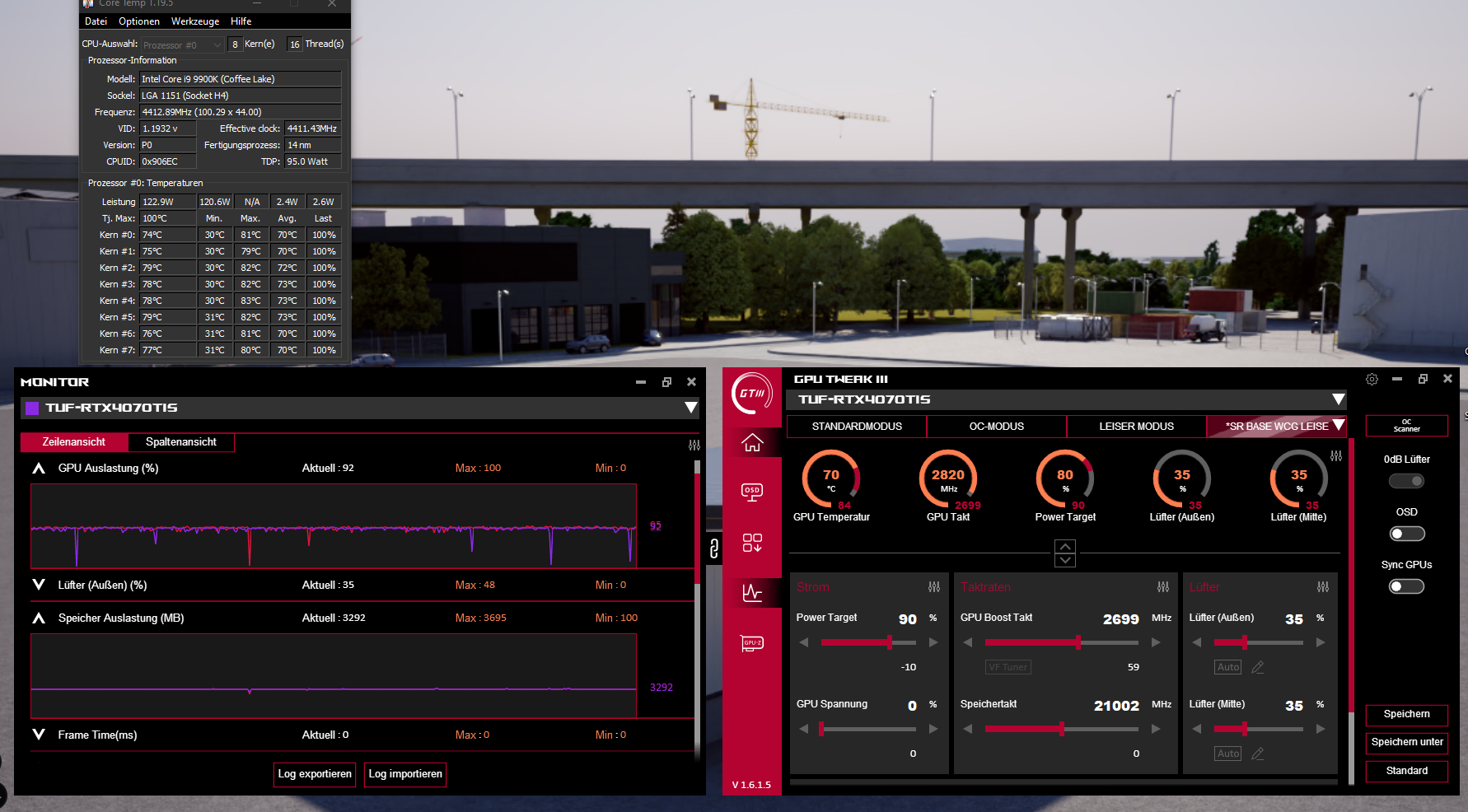Open the Prozessor #0 CPU selection dropdown
The image size is (1468, 812).
182,44
